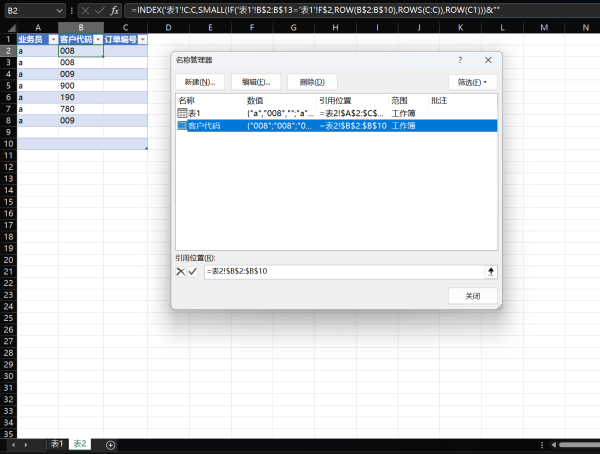Click cell B2 containing 008

(81, 51)
